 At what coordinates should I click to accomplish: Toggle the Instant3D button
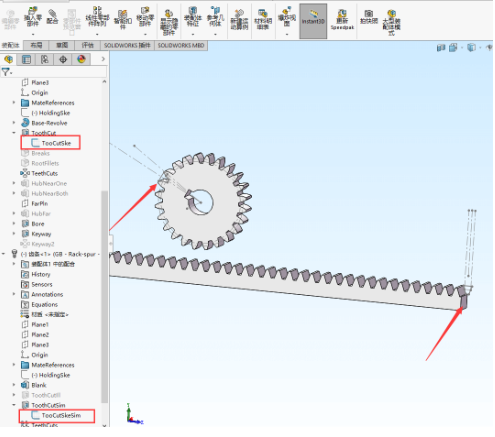point(313,21)
